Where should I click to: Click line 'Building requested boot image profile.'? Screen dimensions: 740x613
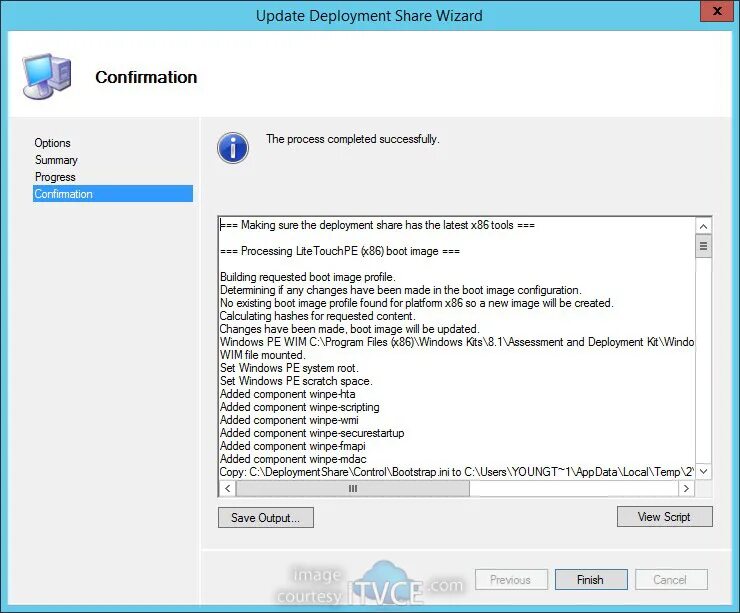308,277
